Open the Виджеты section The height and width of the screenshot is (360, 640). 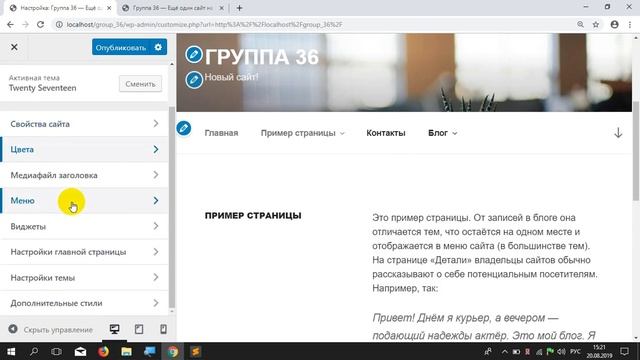84,226
